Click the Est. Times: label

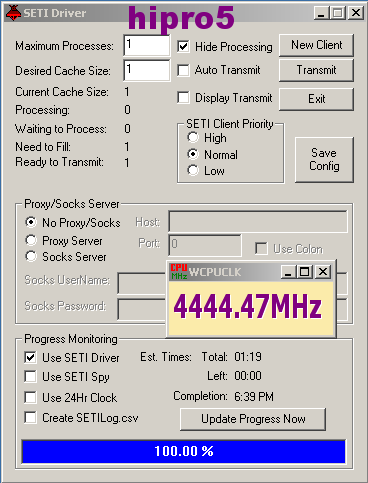coord(166,357)
